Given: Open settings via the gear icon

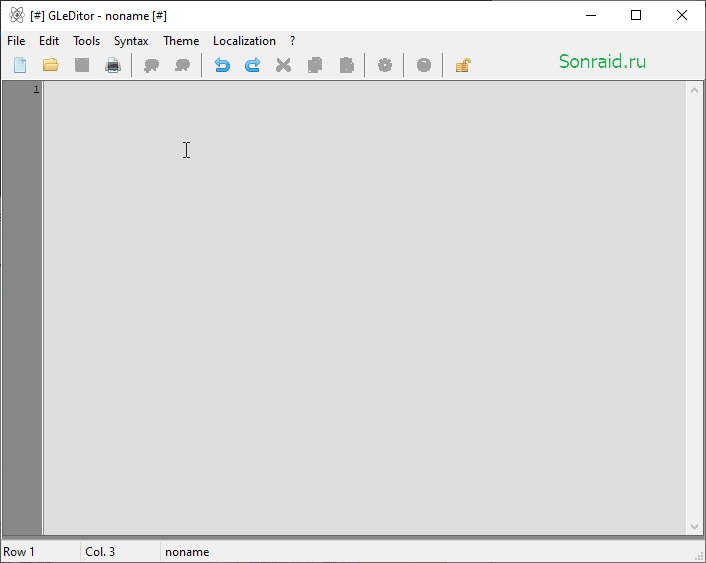Looking at the screenshot, I should [385, 65].
